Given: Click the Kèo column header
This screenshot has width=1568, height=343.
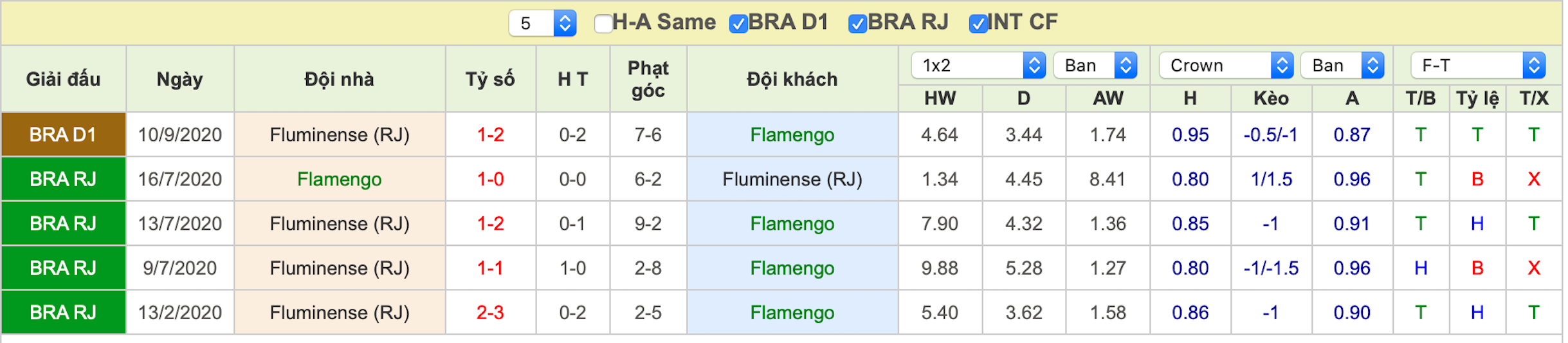Looking at the screenshot, I should tap(1271, 98).
